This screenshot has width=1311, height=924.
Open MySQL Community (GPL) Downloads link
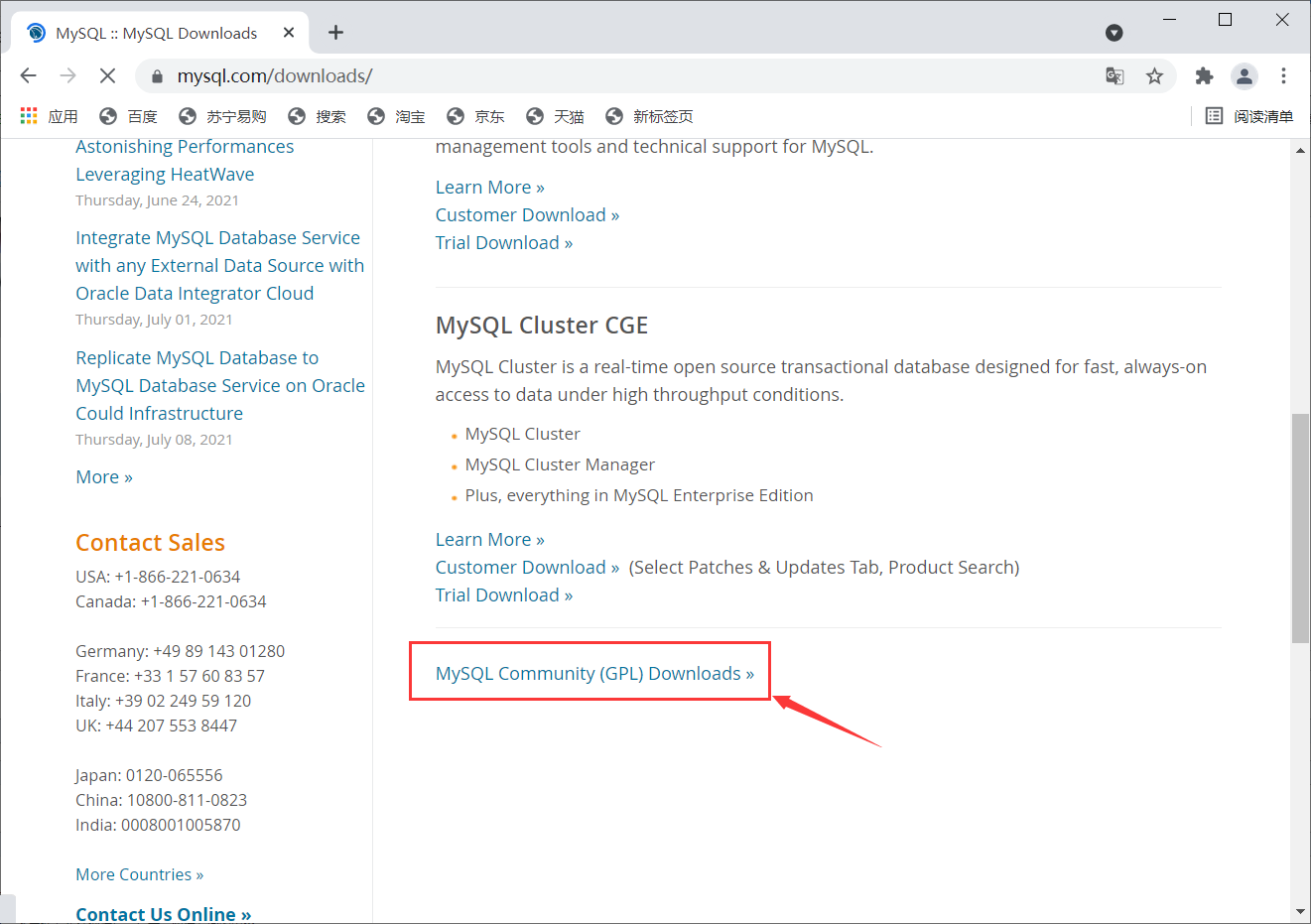[594, 674]
